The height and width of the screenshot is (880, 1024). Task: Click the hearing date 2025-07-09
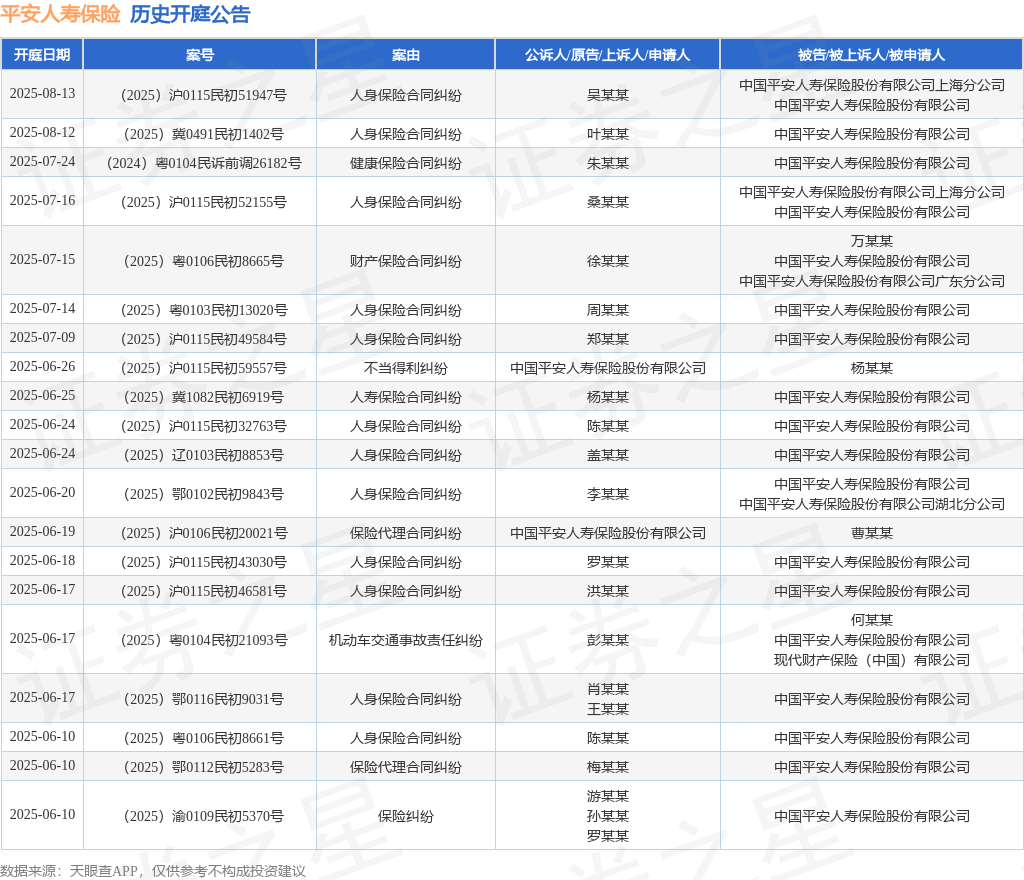pos(42,338)
